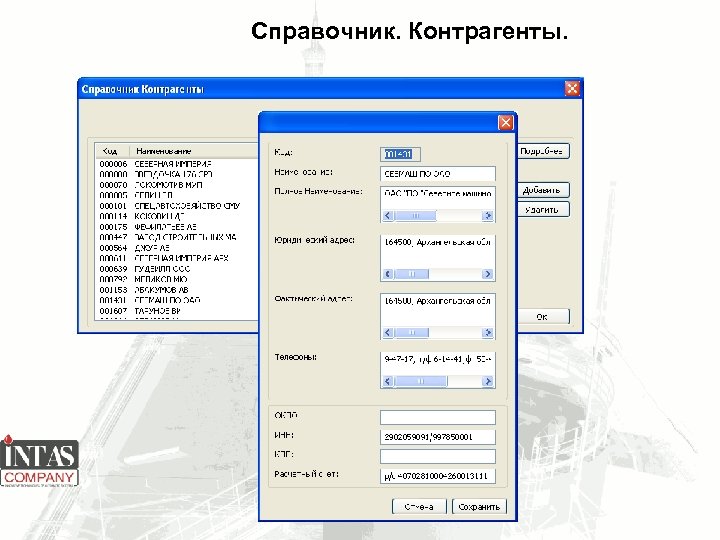Viewport: 720px width, 540px height.
Task: Click scrollbar thumb under Фактический адрес
Action: [x=411, y=332]
